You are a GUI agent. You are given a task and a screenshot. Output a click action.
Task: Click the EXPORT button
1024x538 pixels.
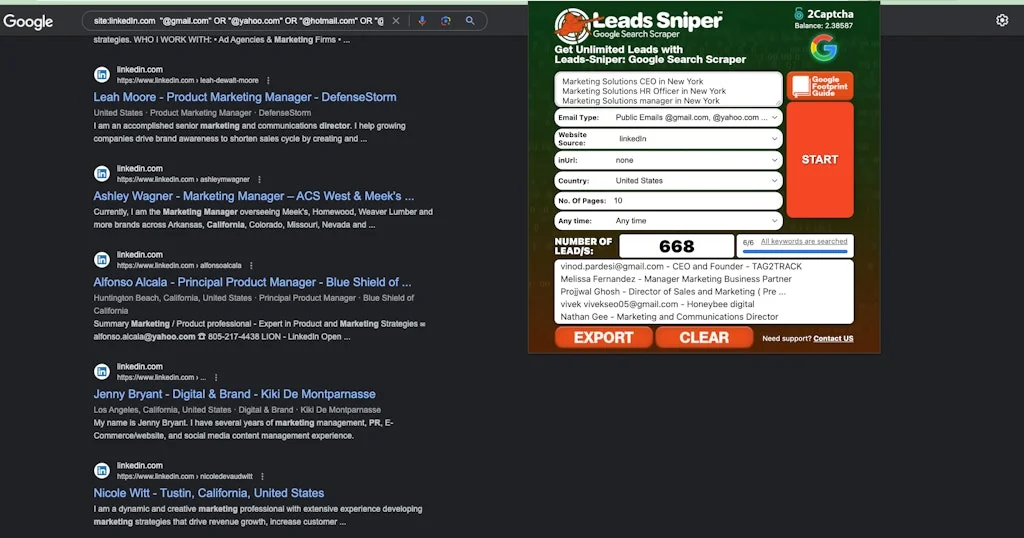pos(603,338)
